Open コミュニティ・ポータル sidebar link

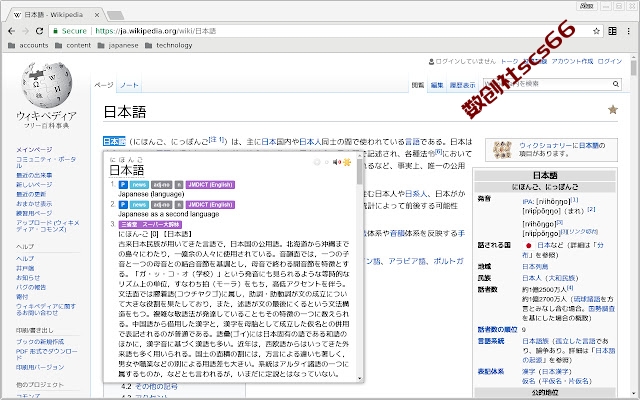(x=46, y=162)
